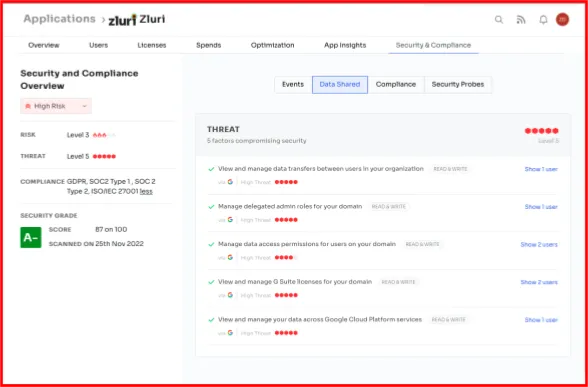The image size is (588, 387).
Task: Select the Data Shared sub-tab
Action: 340,85
